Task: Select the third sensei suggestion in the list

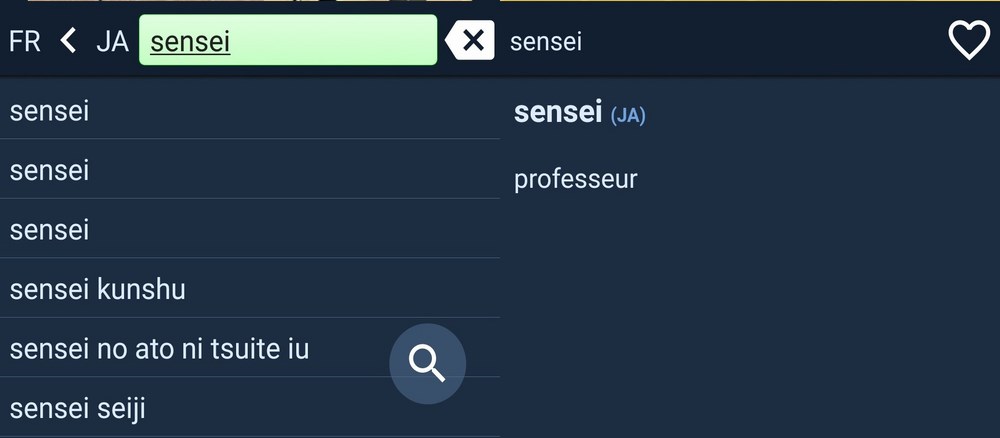Action: coord(50,230)
